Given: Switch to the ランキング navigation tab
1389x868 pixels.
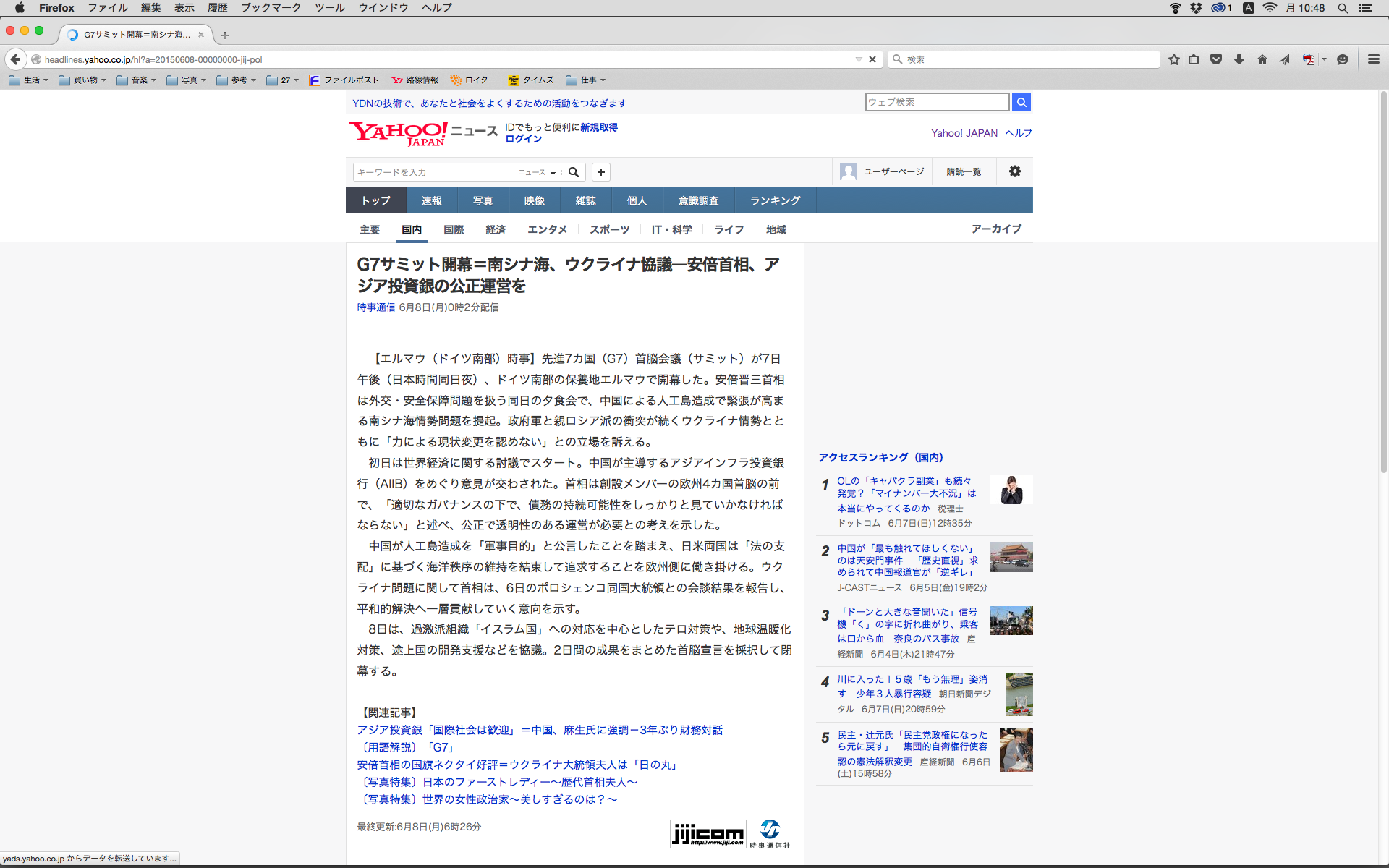Looking at the screenshot, I should coord(775,200).
